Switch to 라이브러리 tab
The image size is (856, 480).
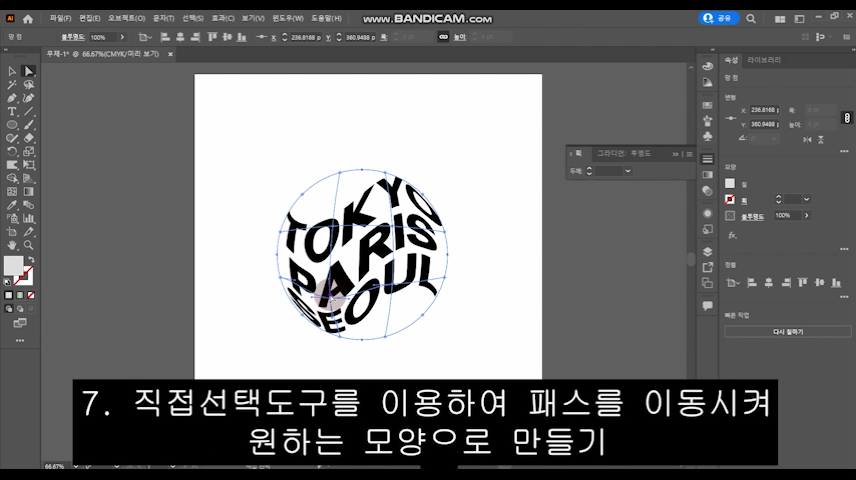[764, 60]
